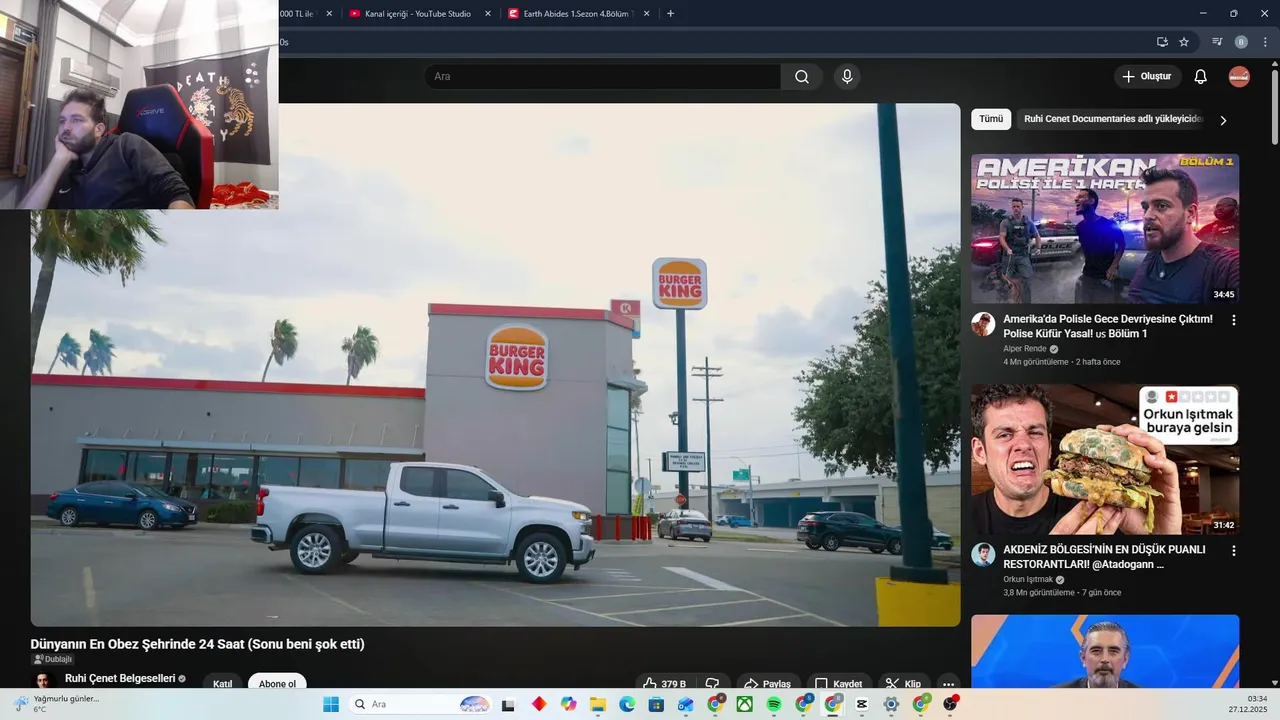Open Ruhi Çenet Belgeselleri channel link
This screenshot has width=1280, height=720.
coord(120,678)
